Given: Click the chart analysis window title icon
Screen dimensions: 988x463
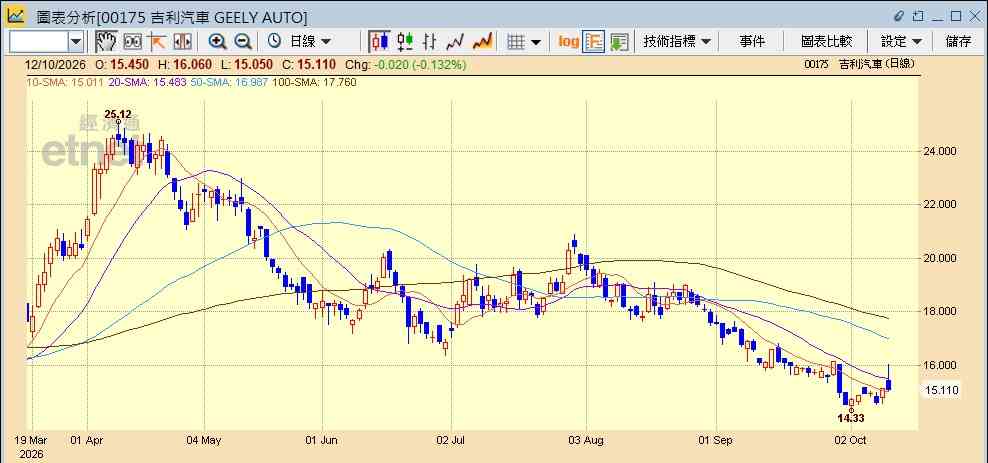Looking at the screenshot, I should 16,15.
